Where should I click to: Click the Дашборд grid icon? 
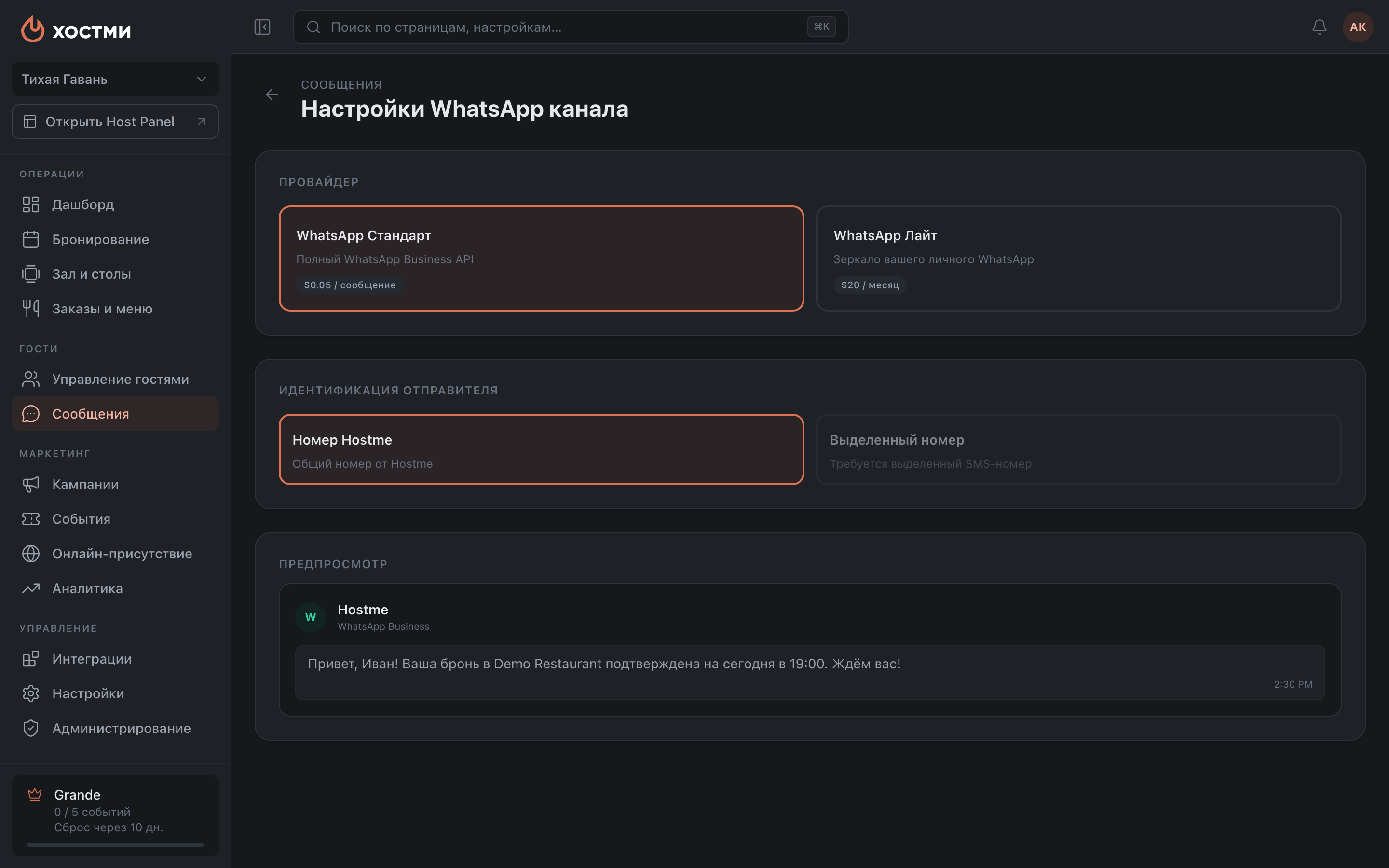pos(31,204)
